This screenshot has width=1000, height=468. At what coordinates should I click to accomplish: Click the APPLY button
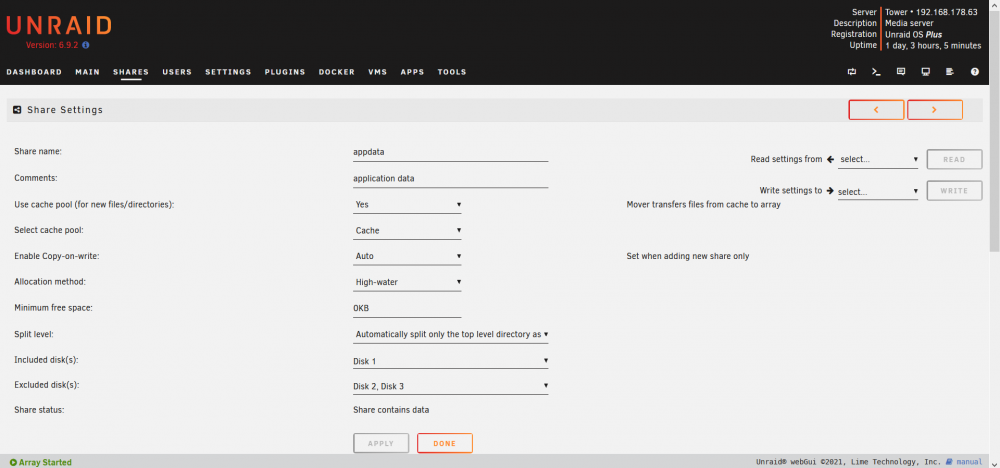click(381, 443)
